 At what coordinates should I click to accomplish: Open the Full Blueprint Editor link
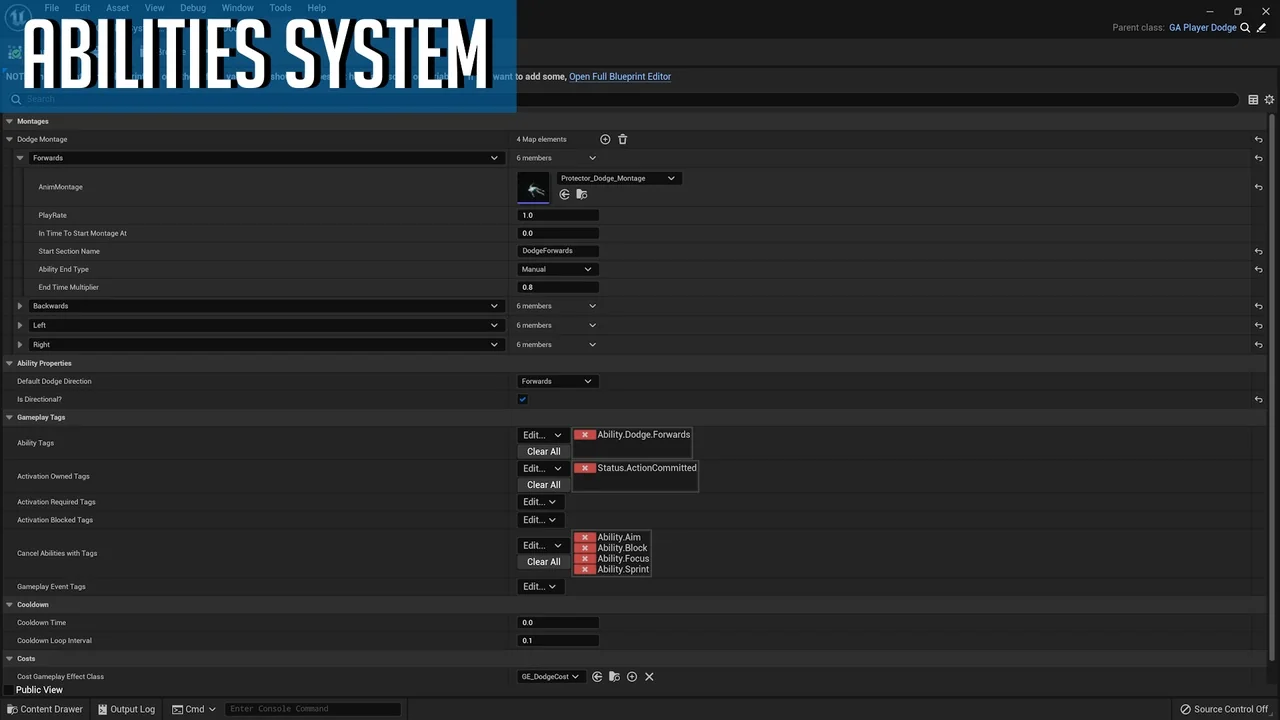(620, 76)
